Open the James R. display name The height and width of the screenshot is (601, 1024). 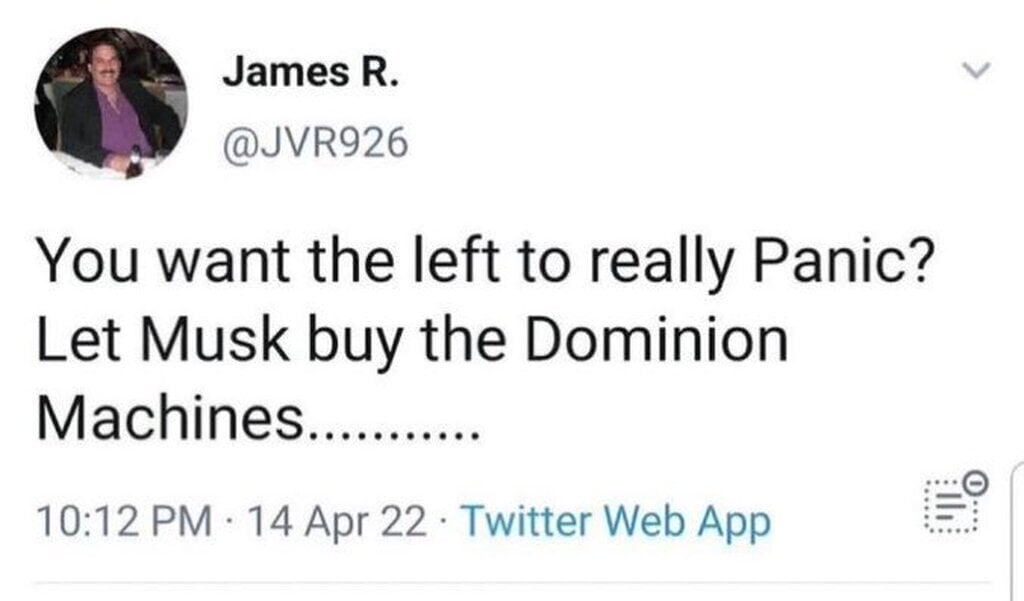(310, 75)
